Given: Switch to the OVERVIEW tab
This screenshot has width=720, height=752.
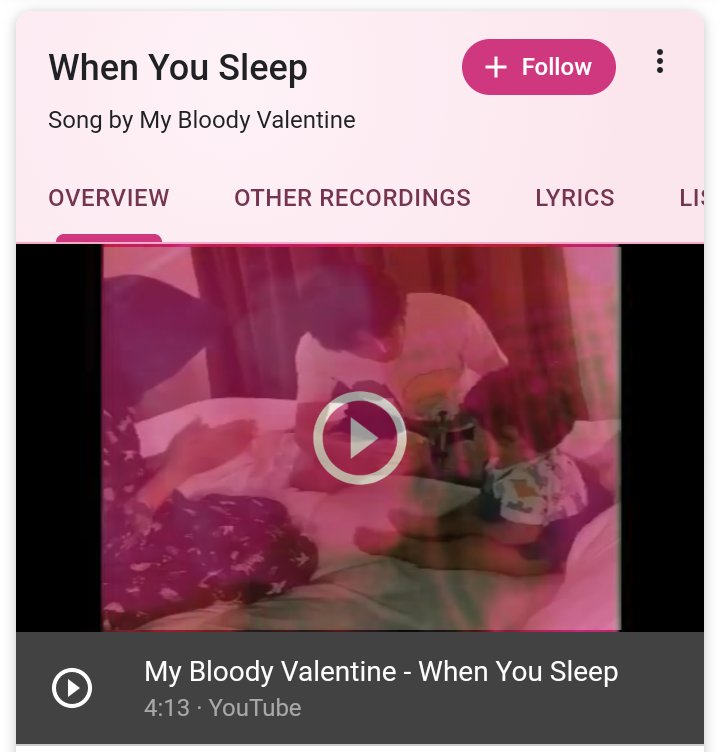Looking at the screenshot, I should [x=109, y=198].
